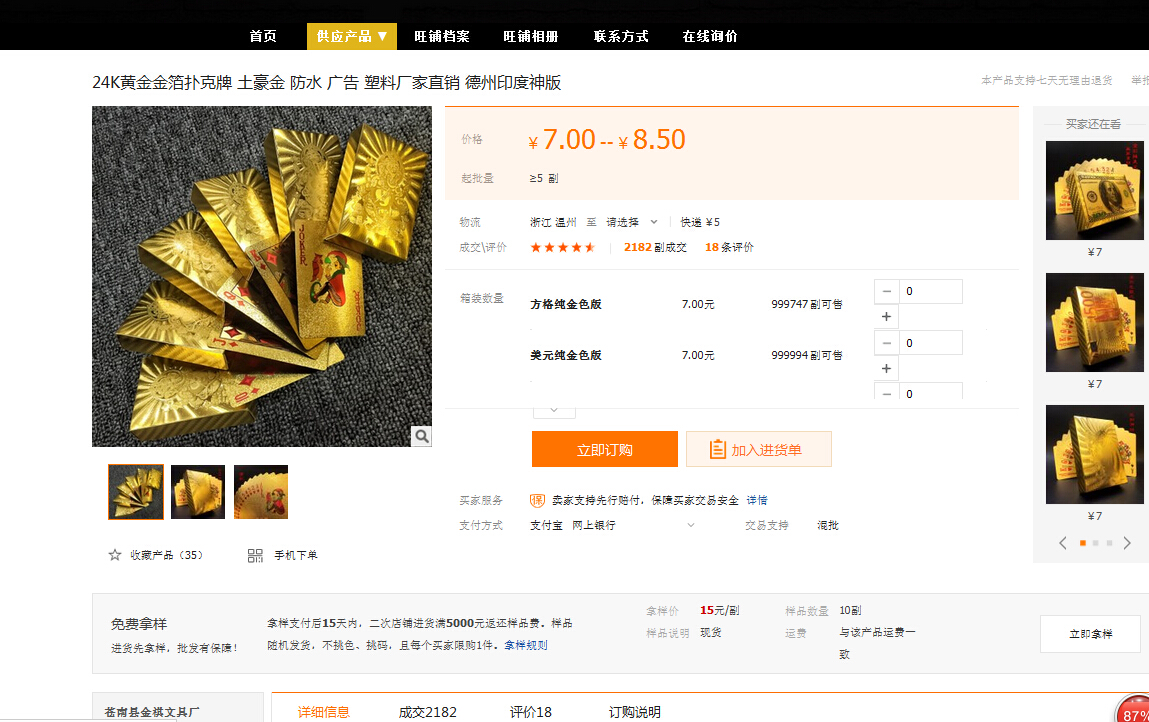Increase quantity of 方格纯金色版 with plus
Viewport: 1149px width, 722px height.
[x=886, y=317]
